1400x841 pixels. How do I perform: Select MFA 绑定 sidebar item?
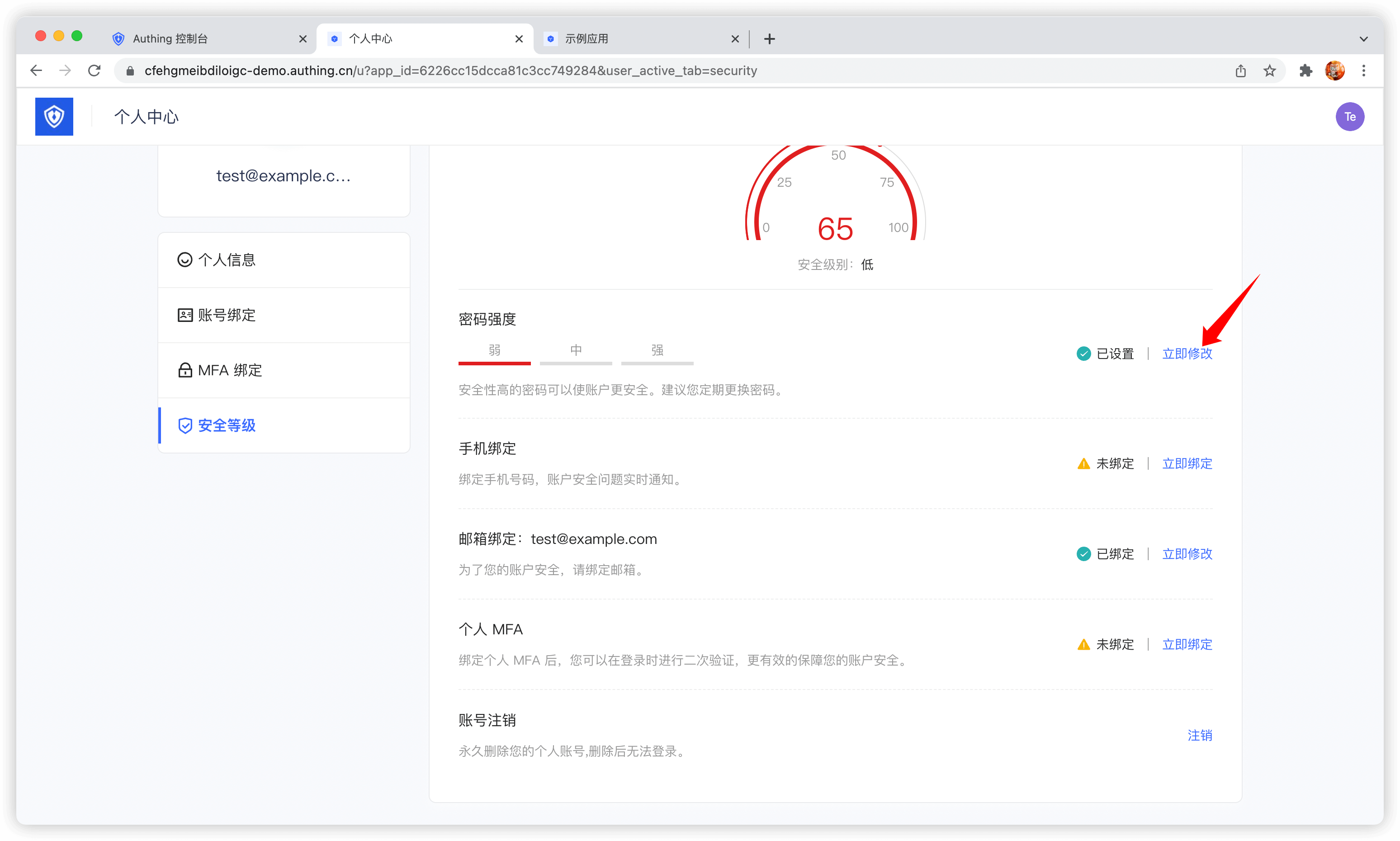pos(230,370)
